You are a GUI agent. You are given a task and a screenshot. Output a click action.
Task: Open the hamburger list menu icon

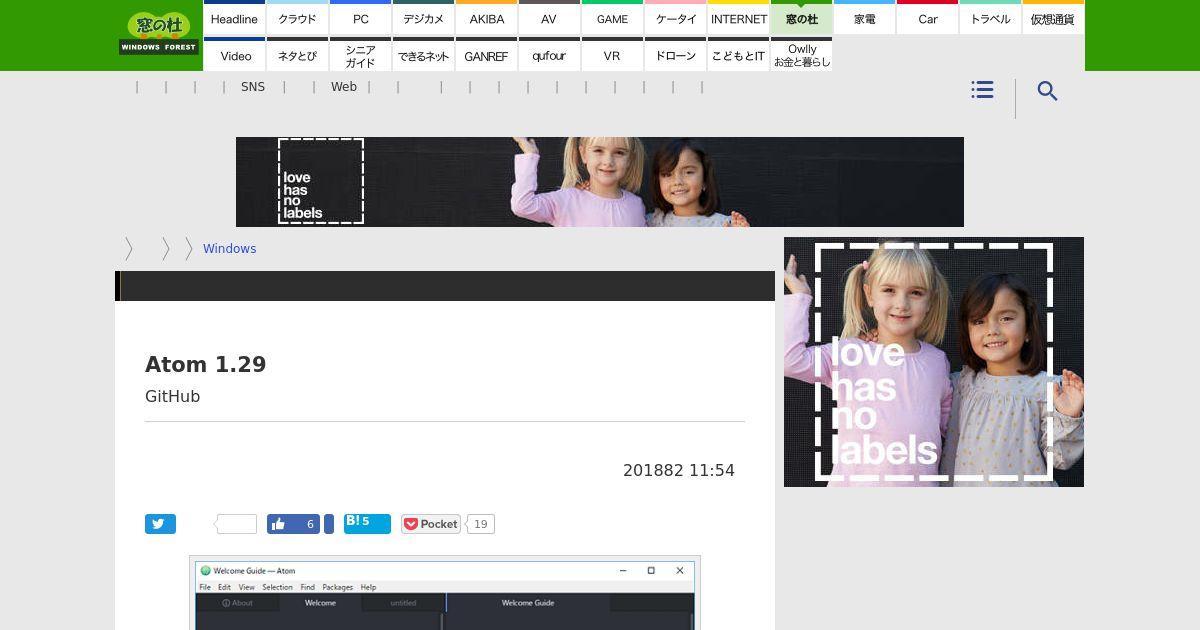[982, 90]
